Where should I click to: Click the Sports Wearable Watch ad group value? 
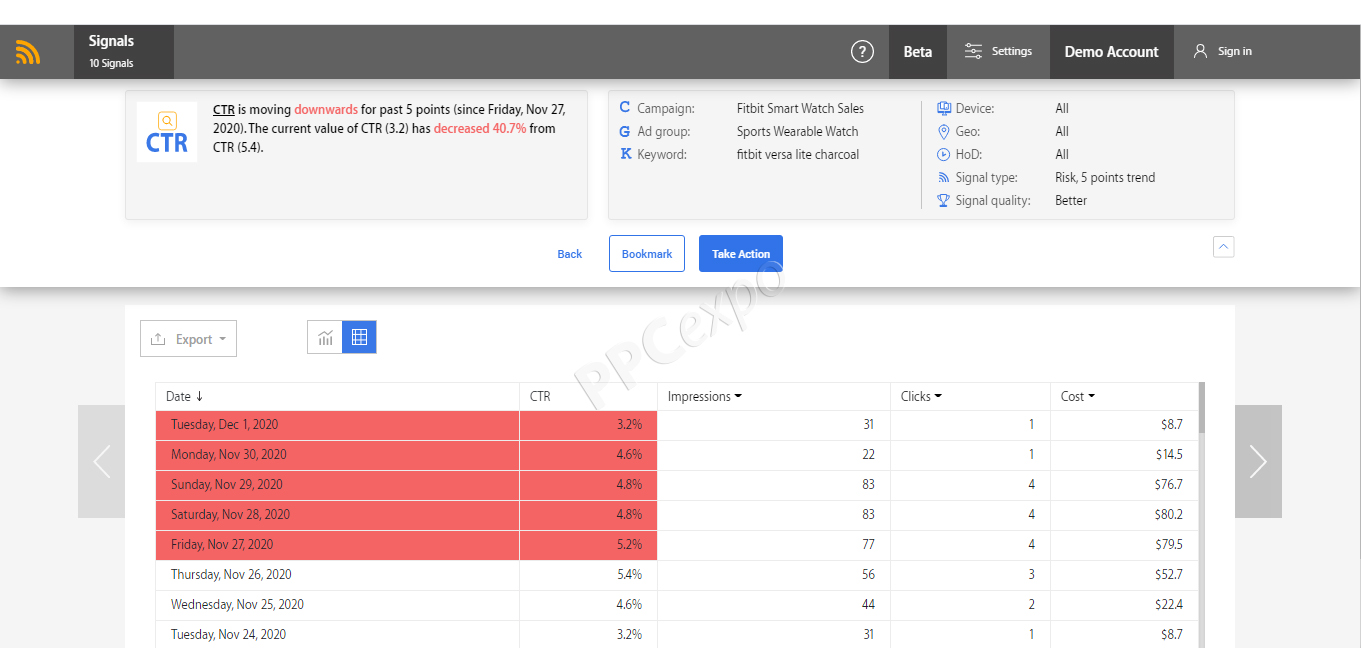(x=798, y=131)
